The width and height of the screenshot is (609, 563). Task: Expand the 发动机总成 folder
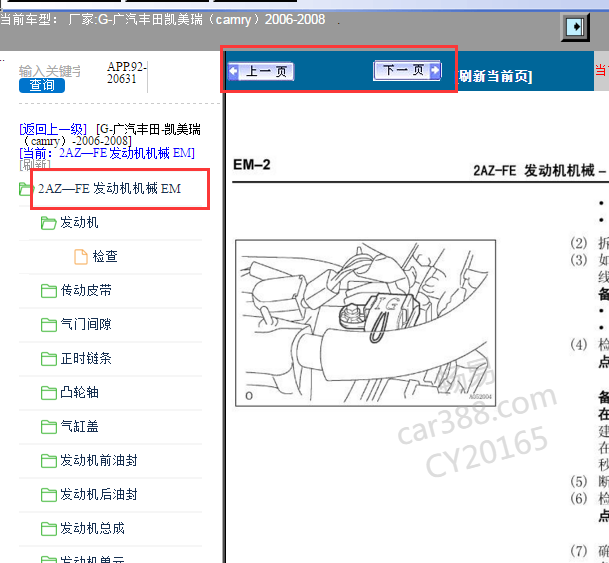(92, 528)
